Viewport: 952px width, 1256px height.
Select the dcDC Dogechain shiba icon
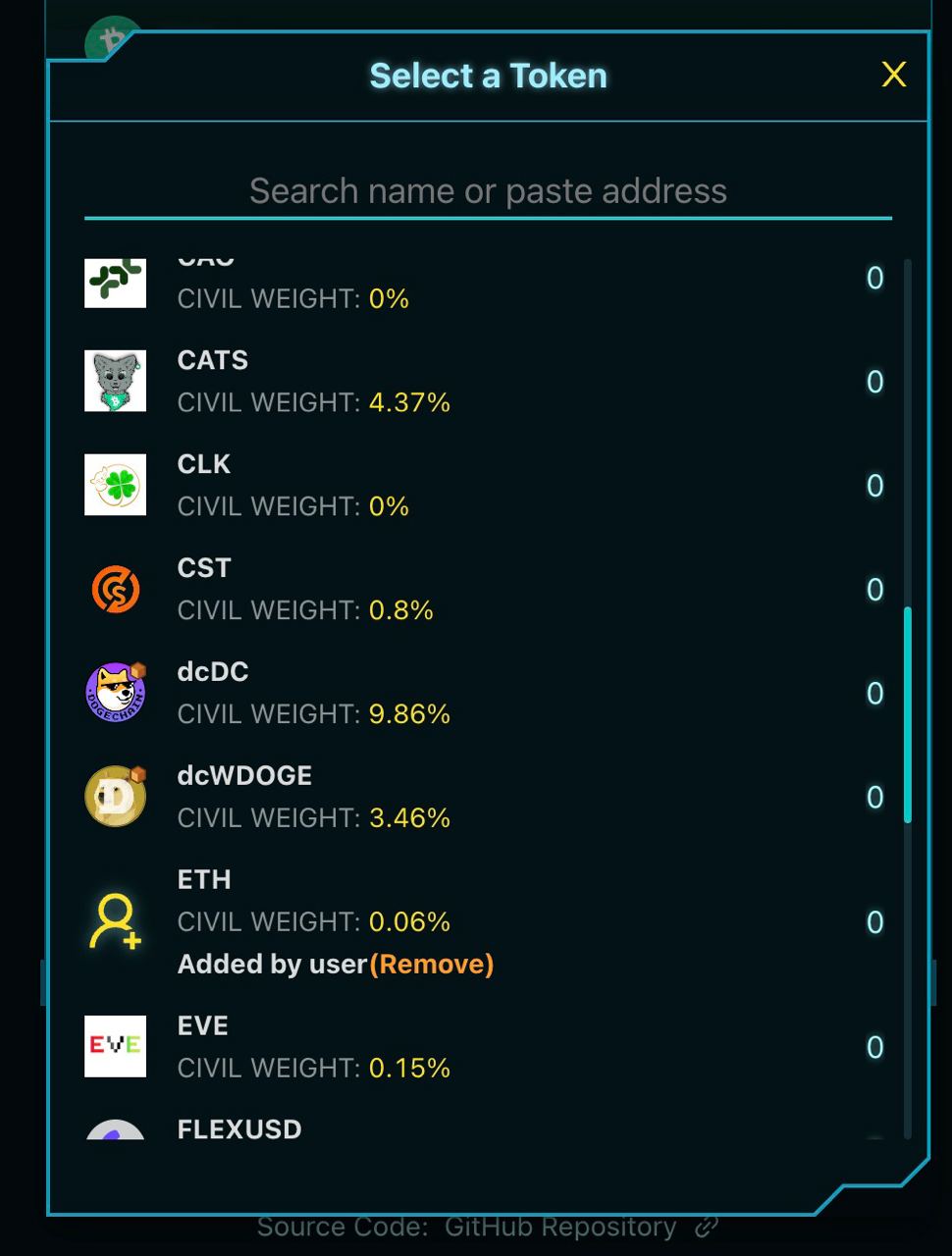115,693
